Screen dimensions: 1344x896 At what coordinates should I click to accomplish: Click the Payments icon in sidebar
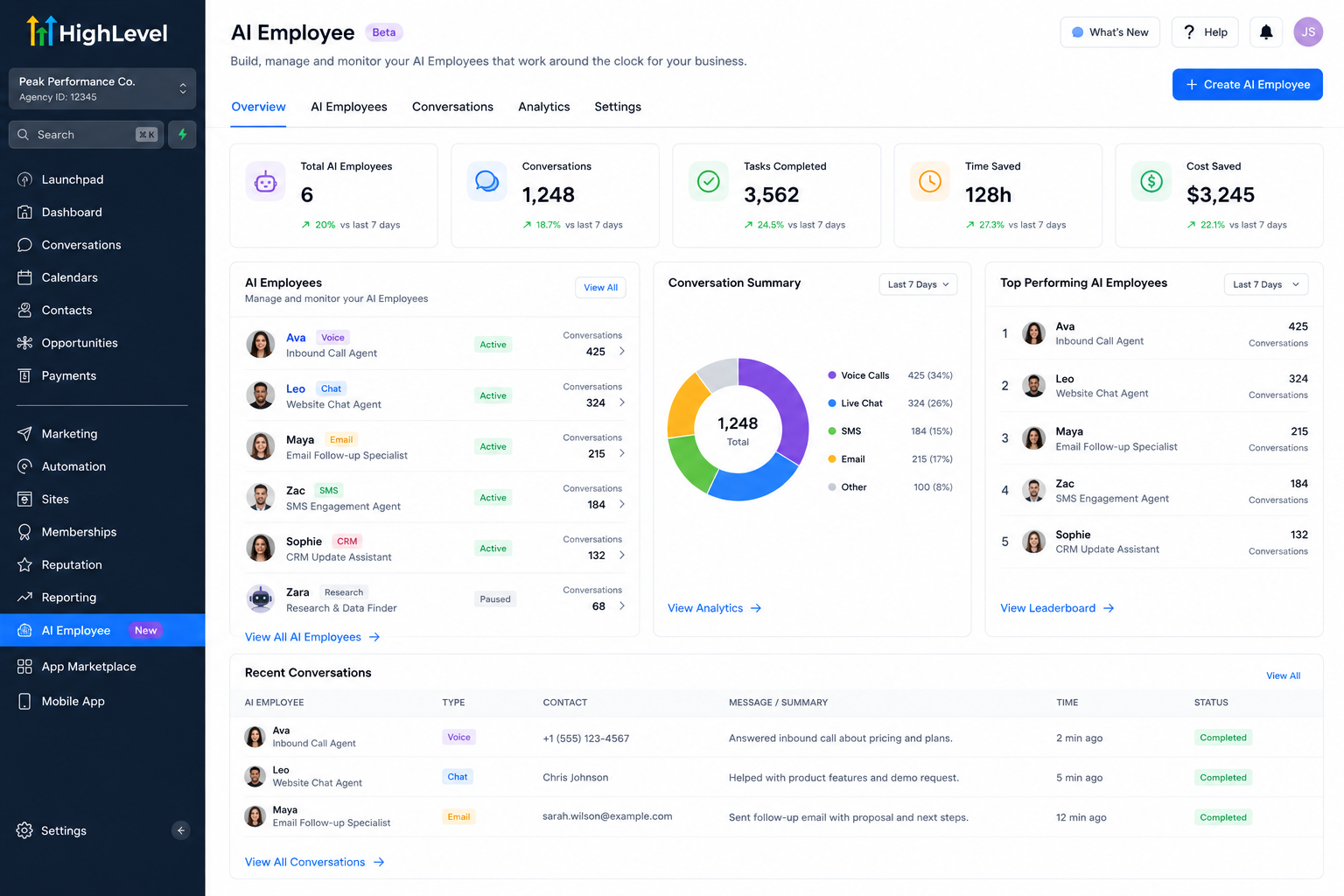point(24,375)
